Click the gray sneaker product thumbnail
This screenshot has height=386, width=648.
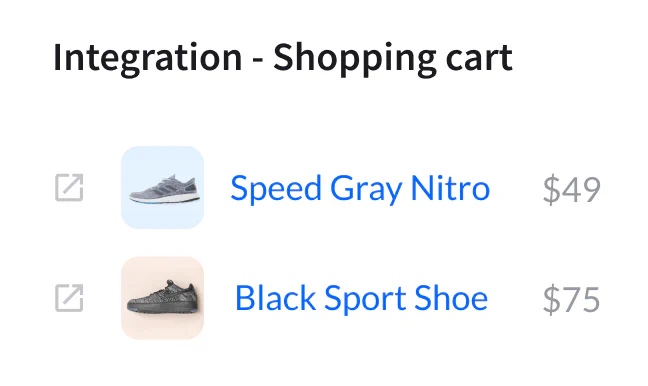tap(162, 187)
